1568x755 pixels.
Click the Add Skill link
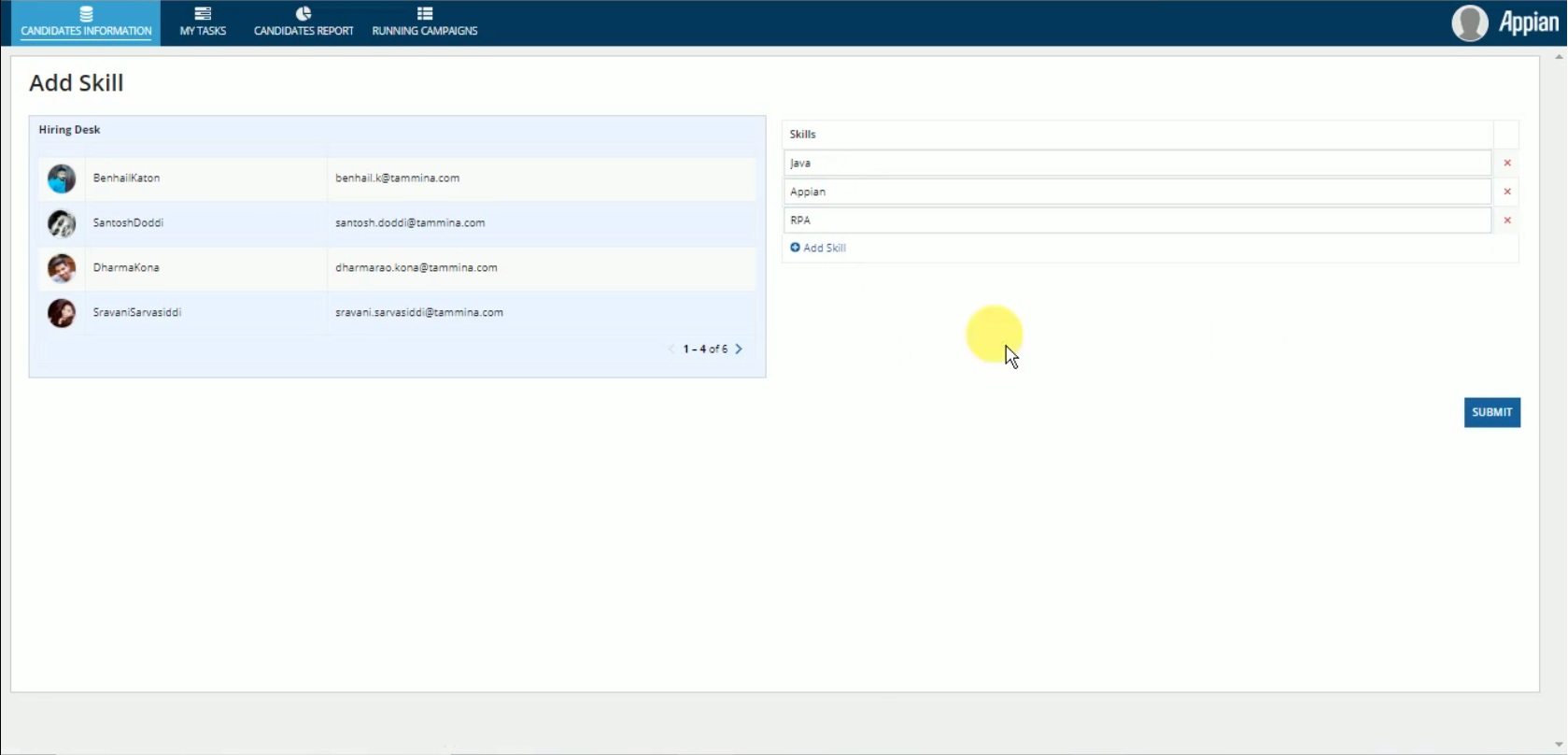click(x=818, y=248)
